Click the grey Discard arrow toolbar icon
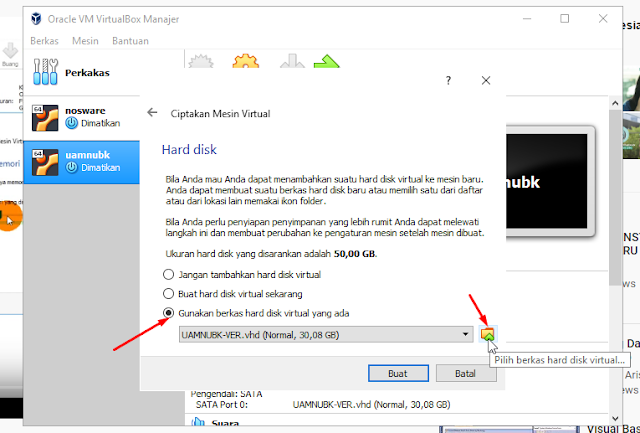Viewport: 640px width, 433px height. pyautogui.click(x=292, y=61)
